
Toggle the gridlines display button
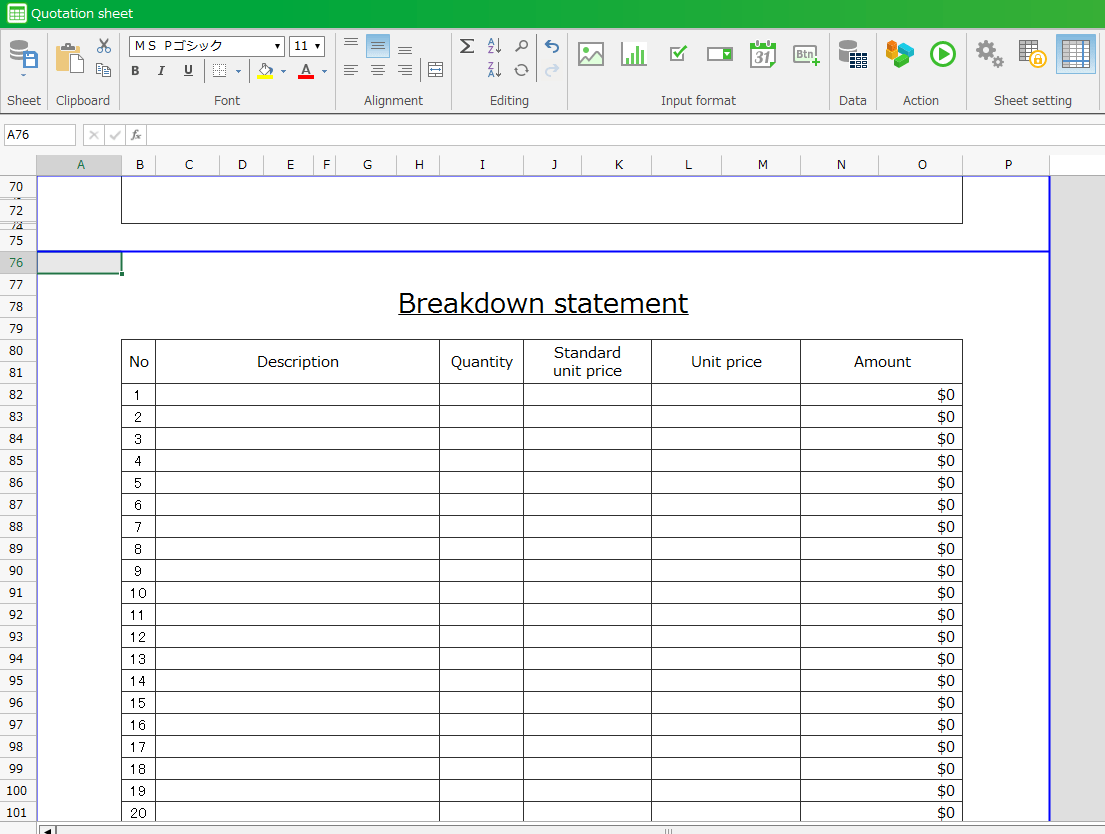(1076, 54)
